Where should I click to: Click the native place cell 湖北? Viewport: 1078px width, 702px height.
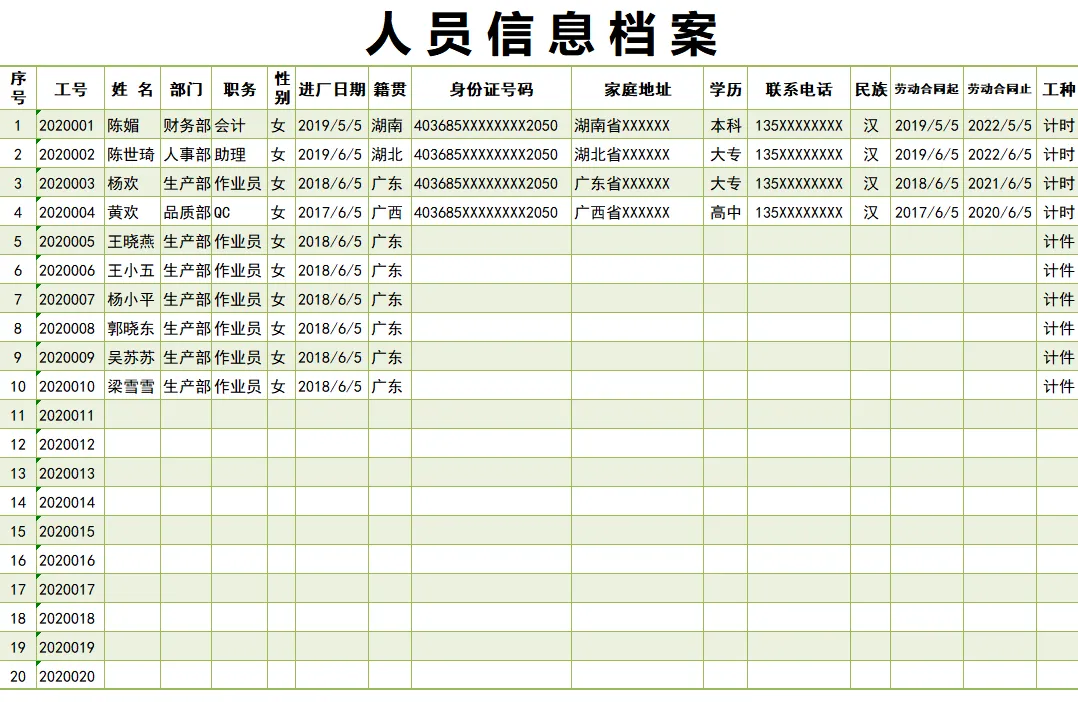point(390,154)
